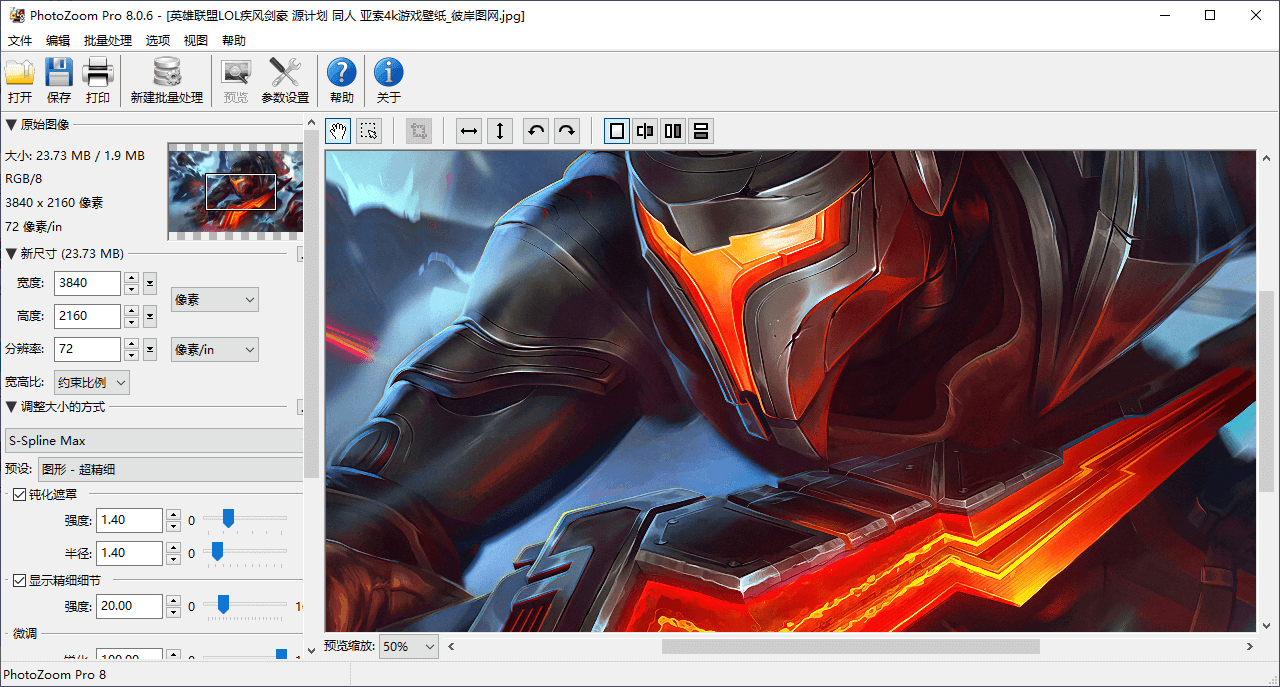Click the 宽度 input field showing 3840
1280x687 pixels.
(x=88, y=283)
